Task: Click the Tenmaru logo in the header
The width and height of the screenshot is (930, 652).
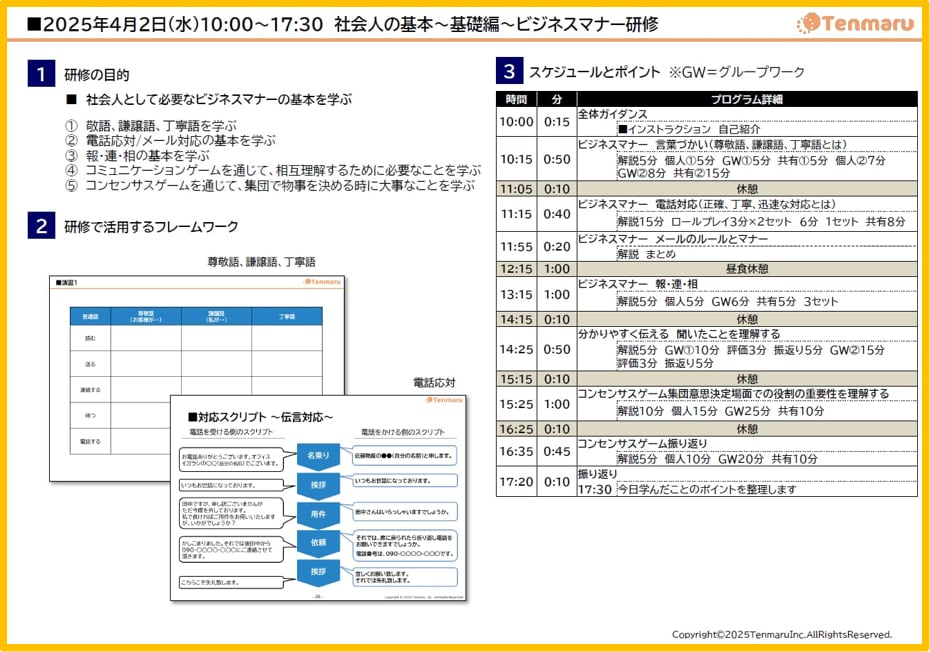Action: click(x=856, y=23)
